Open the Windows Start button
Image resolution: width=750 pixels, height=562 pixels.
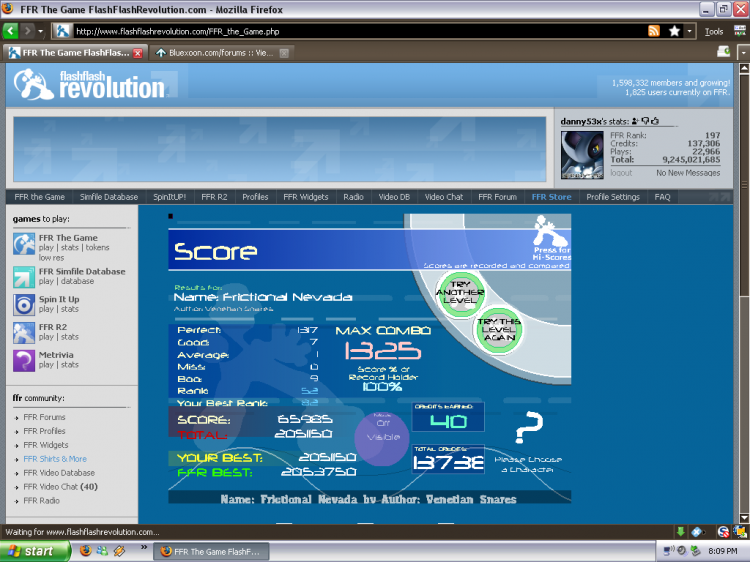point(34,551)
